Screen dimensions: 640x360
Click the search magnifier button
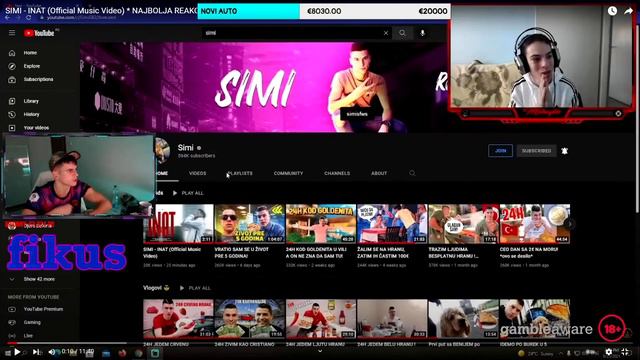(x=402, y=33)
